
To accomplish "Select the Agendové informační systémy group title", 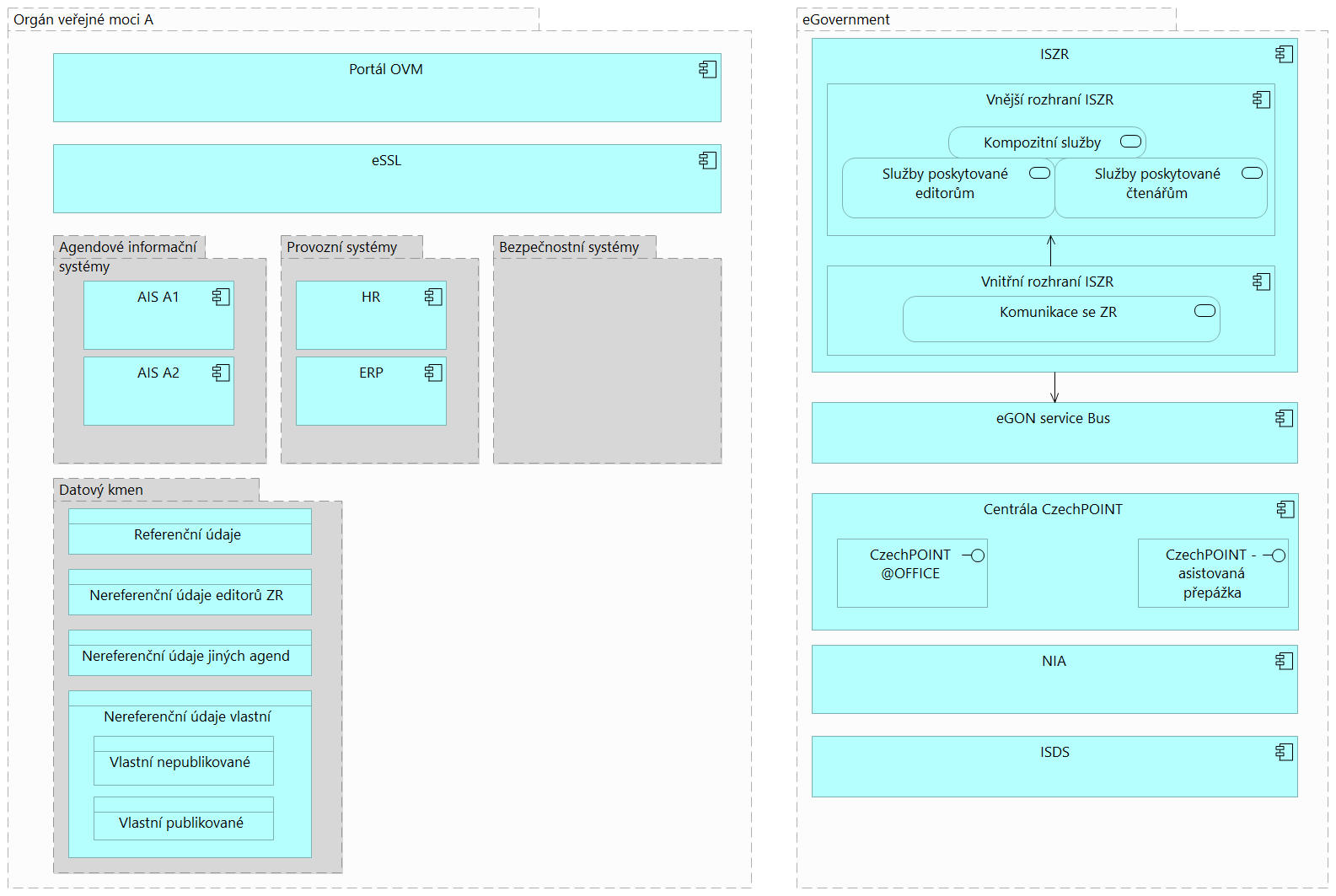I will 128,256.
